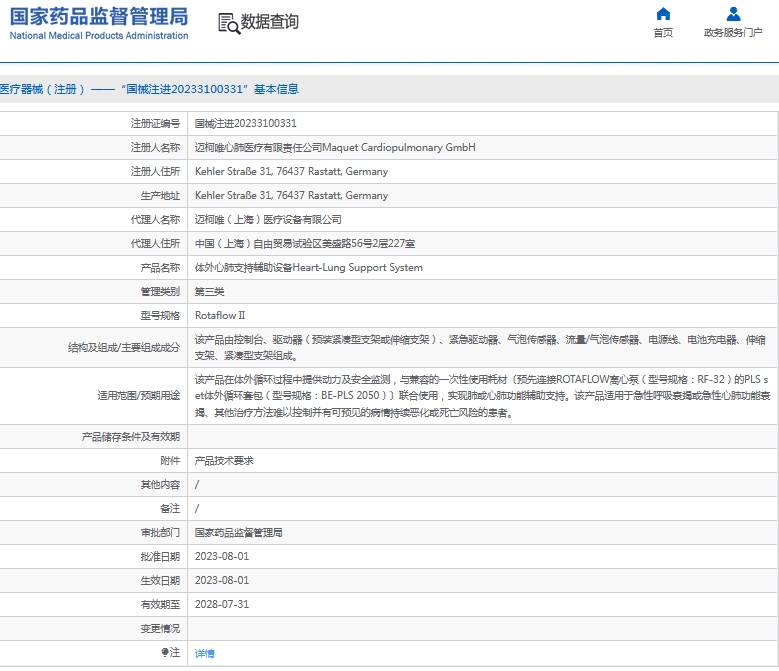Select agent name 迈柯唯（上海）医疗设备有限公司
This screenshot has height=671, width=779.
[x=268, y=220]
